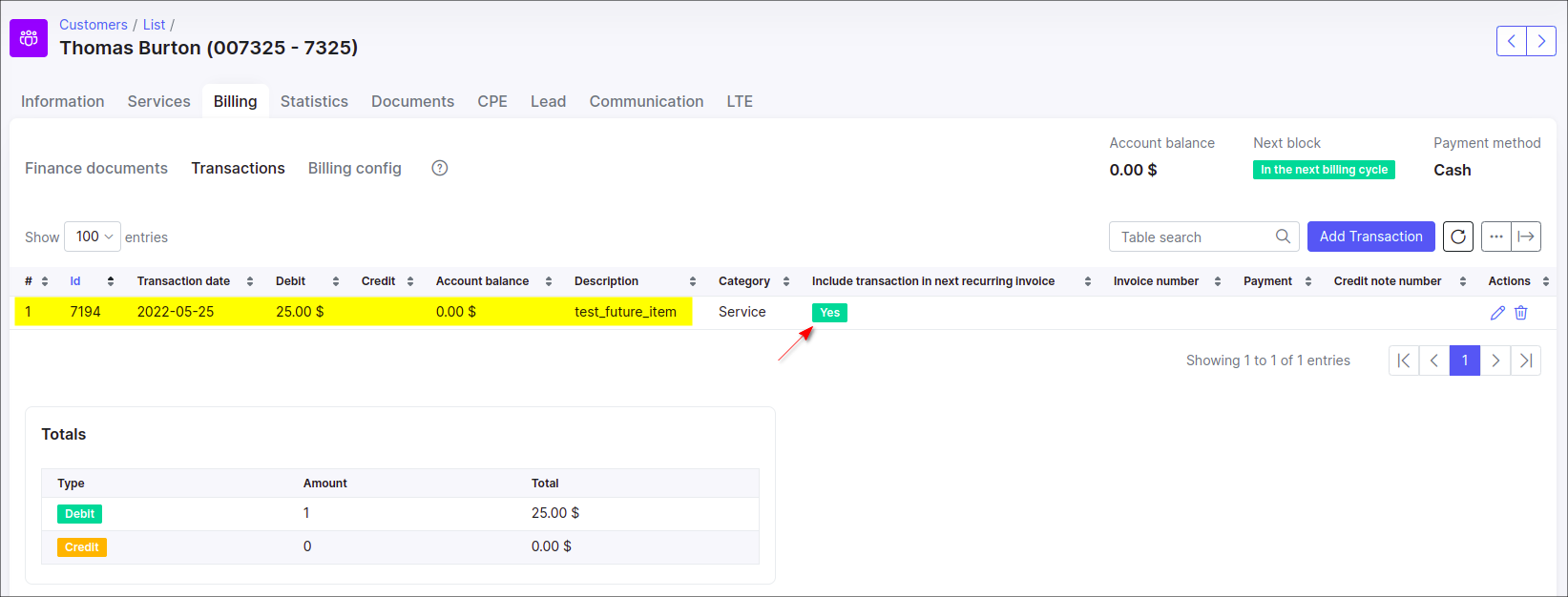
Task: Open the Customers breadcrumb link
Action: click(93, 25)
